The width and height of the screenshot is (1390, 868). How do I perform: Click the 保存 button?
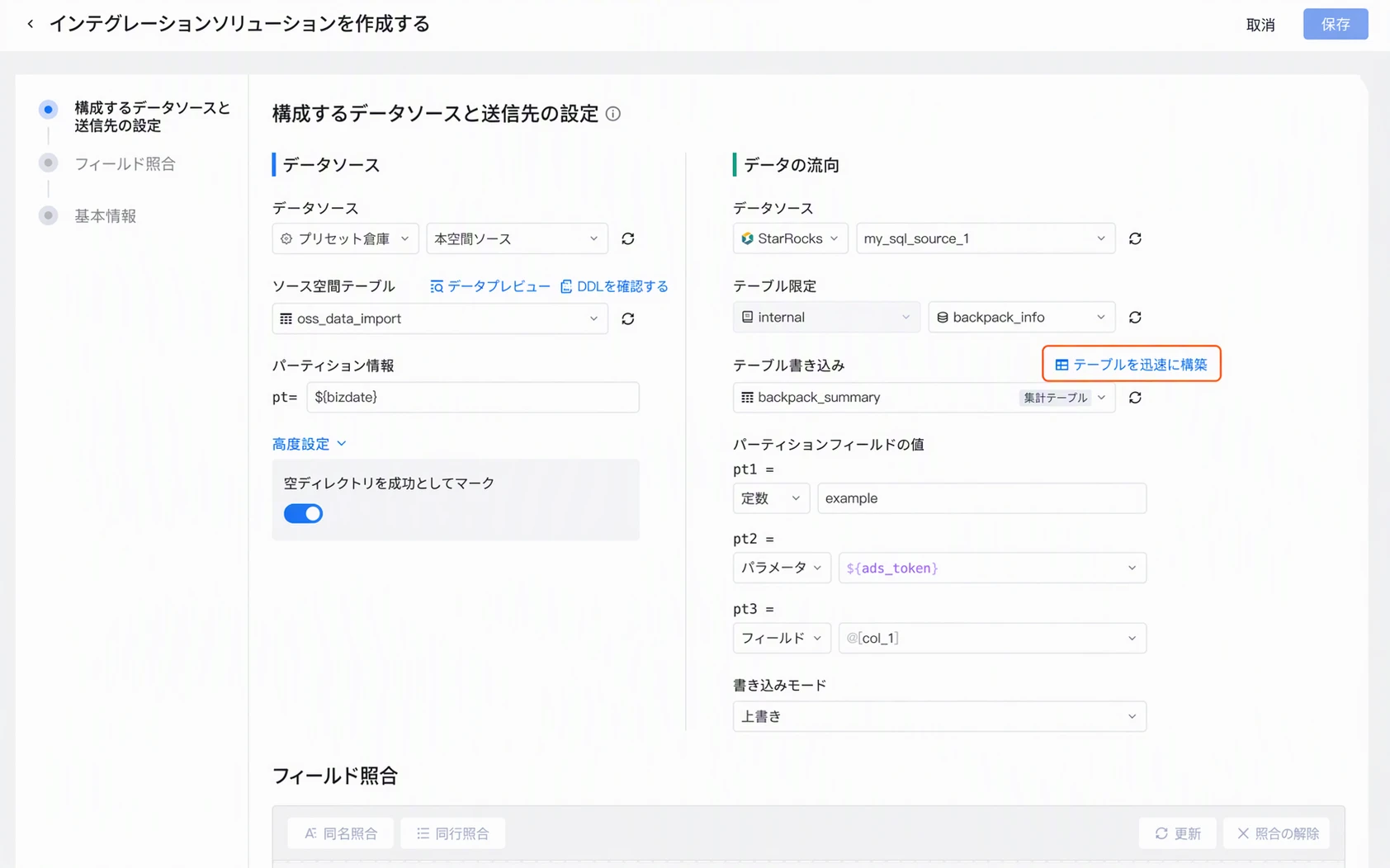[1336, 24]
